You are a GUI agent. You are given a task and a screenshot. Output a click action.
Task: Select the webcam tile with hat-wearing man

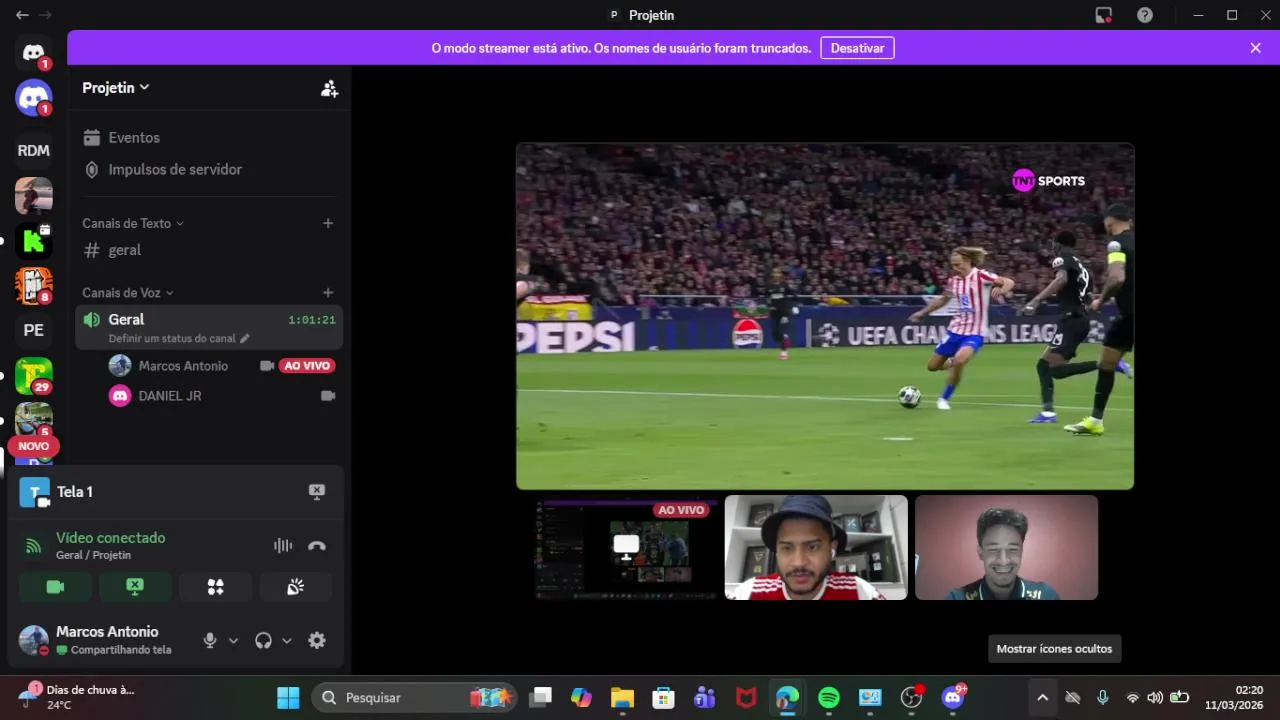tap(816, 548)
